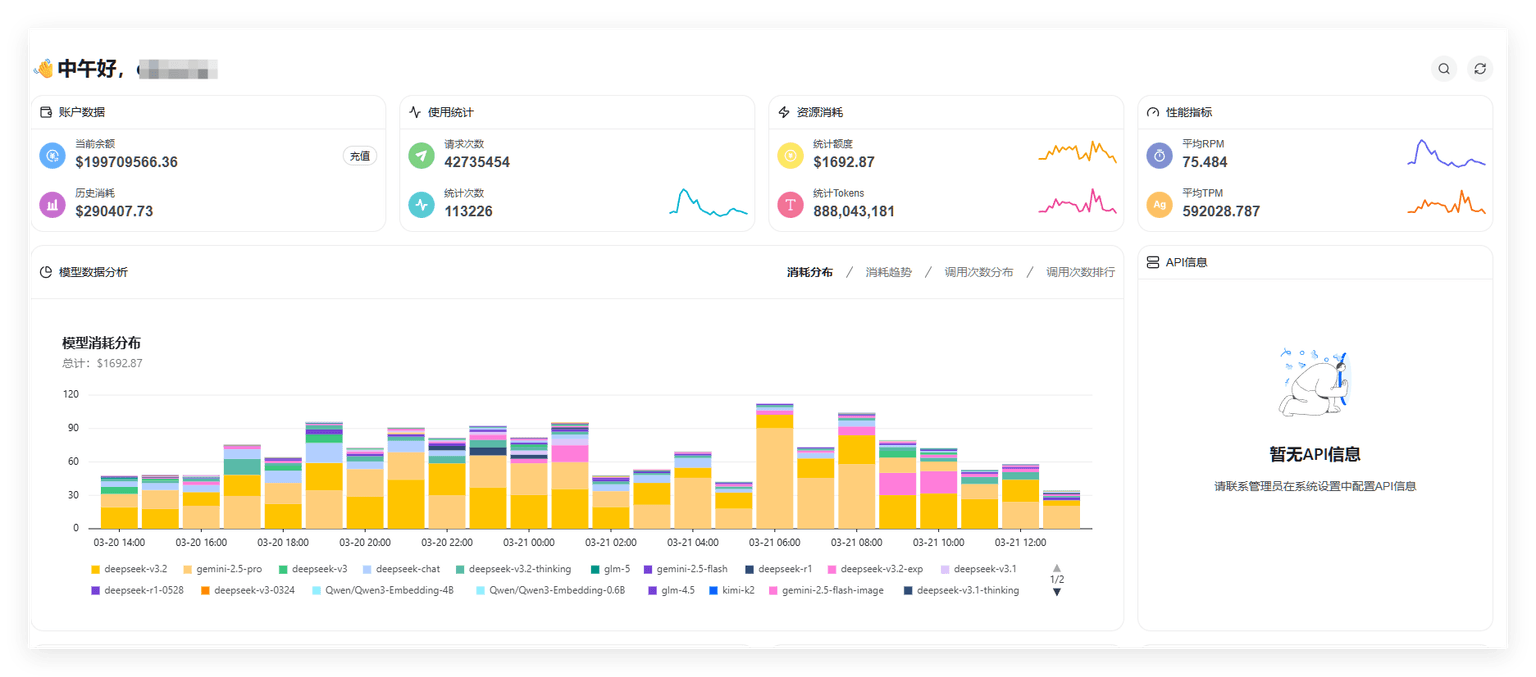Switch to 消耗趋势 tab
The height and width of the screenshot is (677, 1536).
888,272
